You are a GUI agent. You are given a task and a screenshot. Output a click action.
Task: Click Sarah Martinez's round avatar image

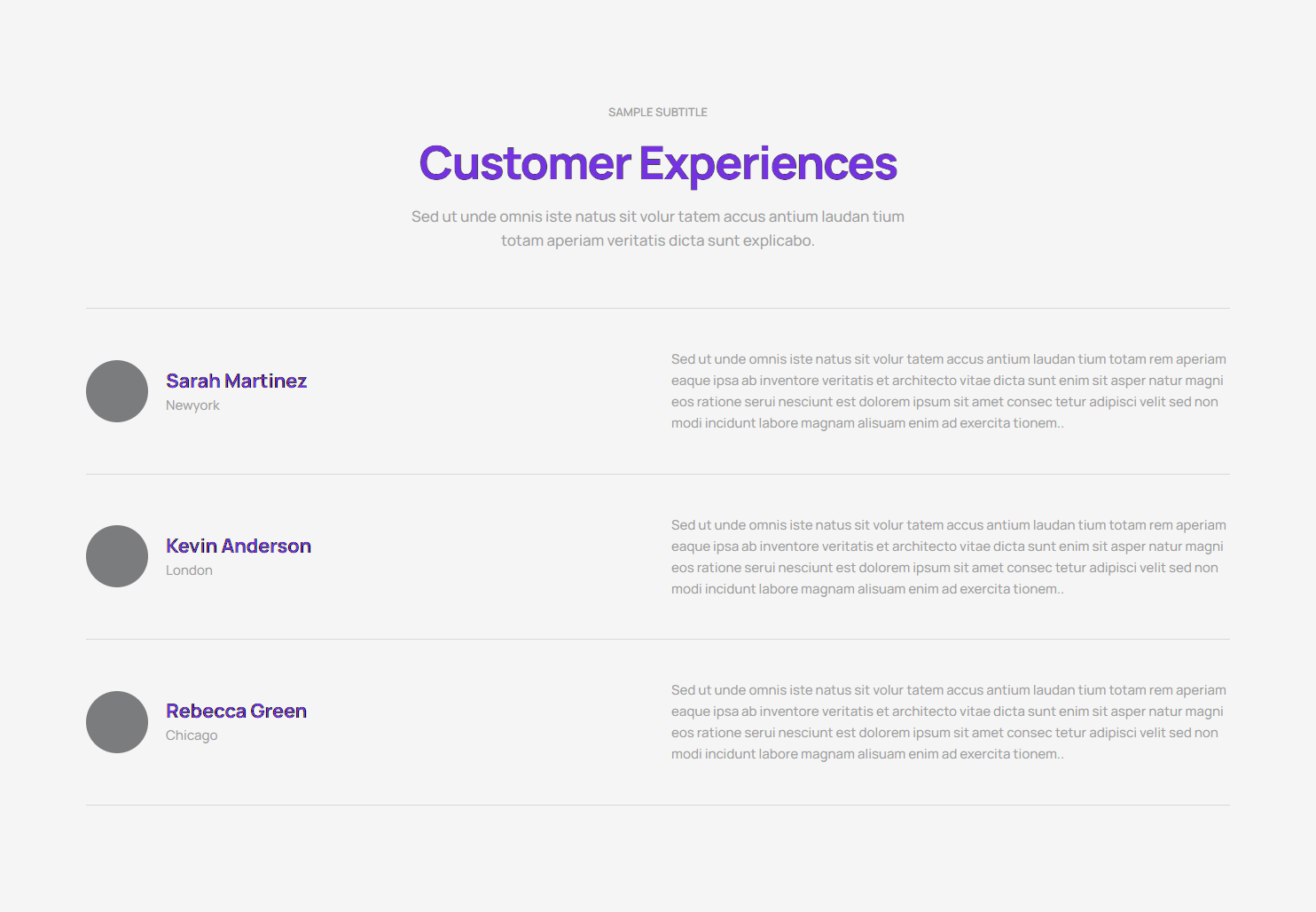pyautogui.click(x=117, y=391)
